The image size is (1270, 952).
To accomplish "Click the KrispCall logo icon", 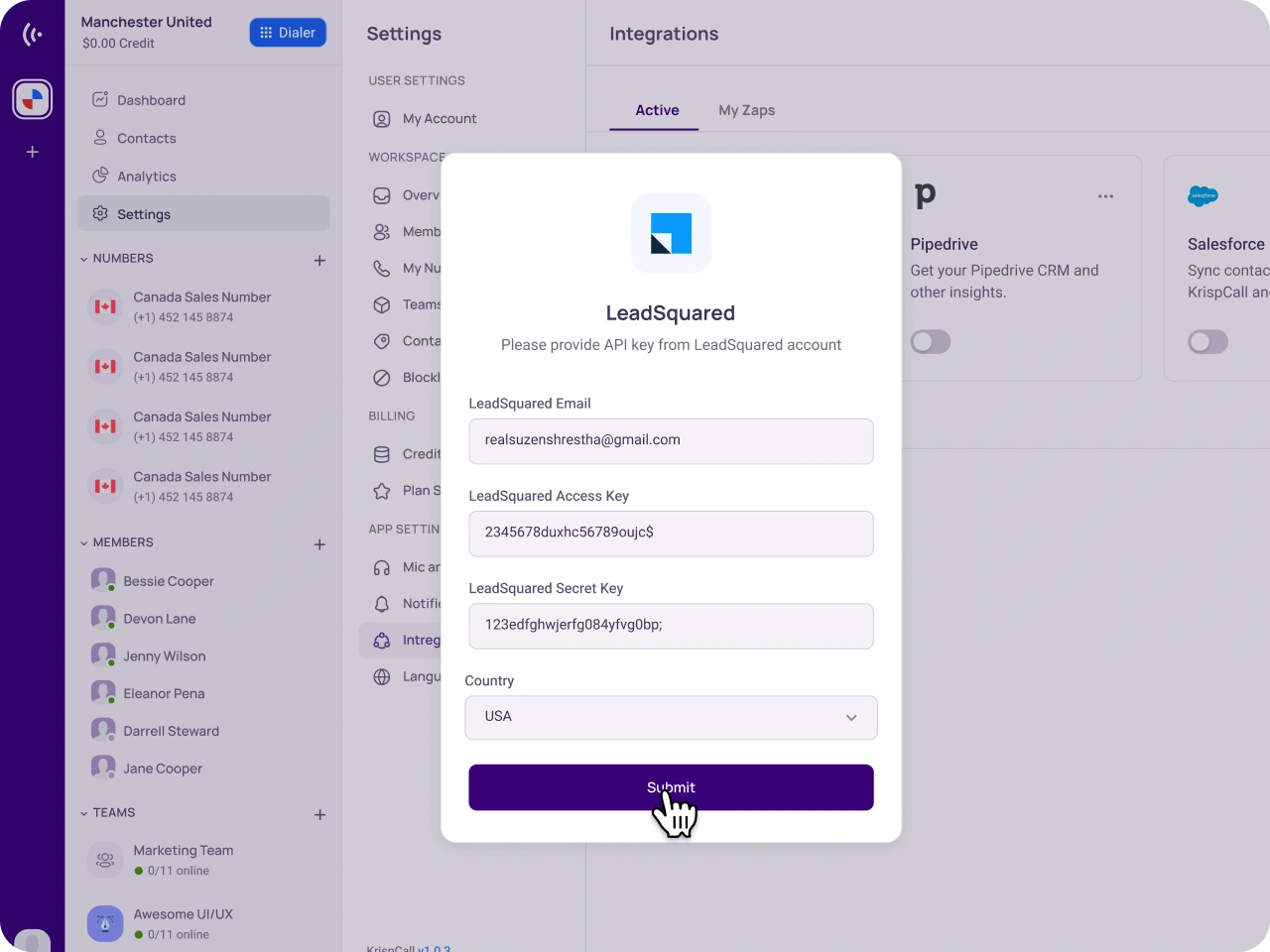I will pos(33,35).
